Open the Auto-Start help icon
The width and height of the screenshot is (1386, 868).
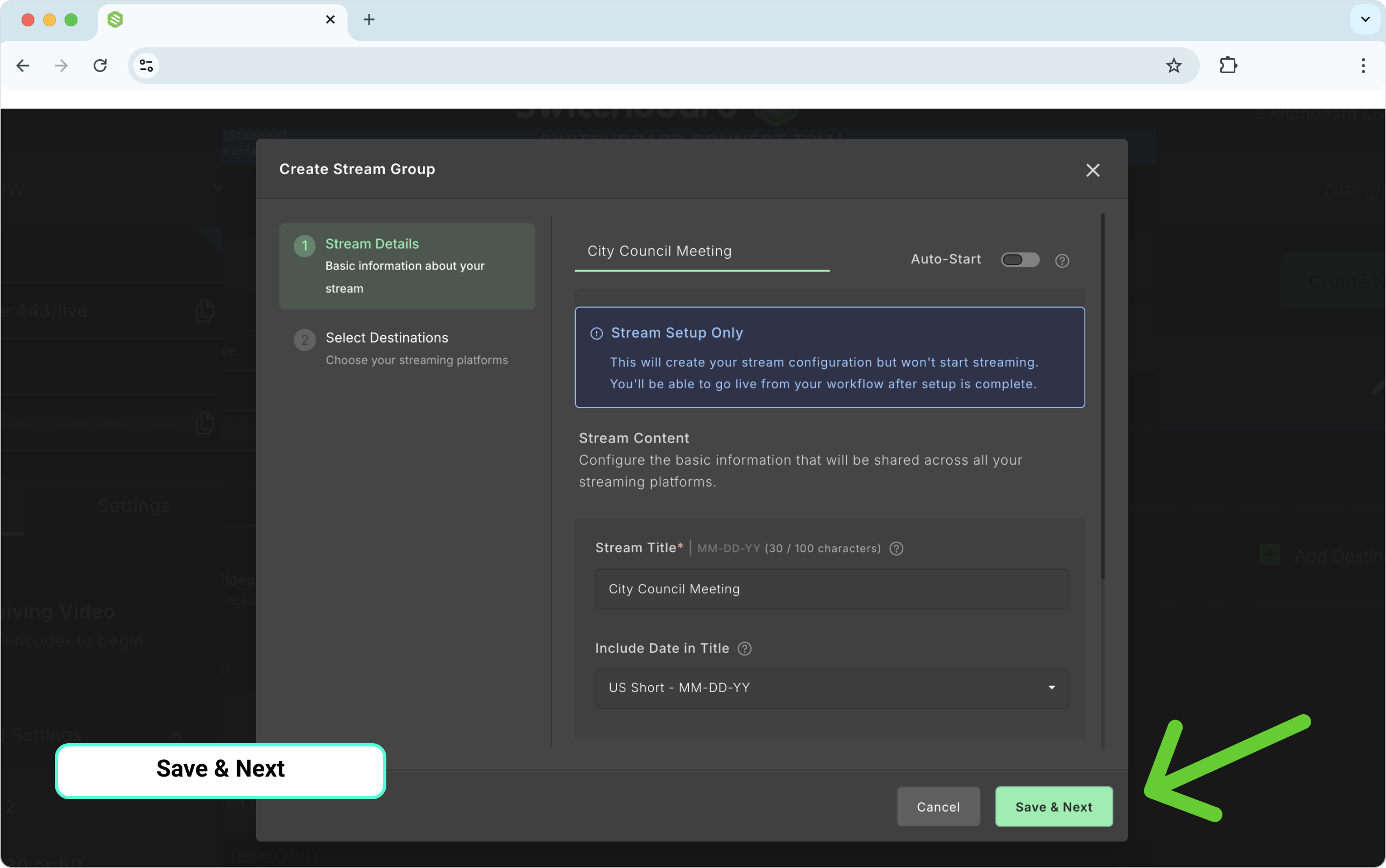click(1062, 261)
